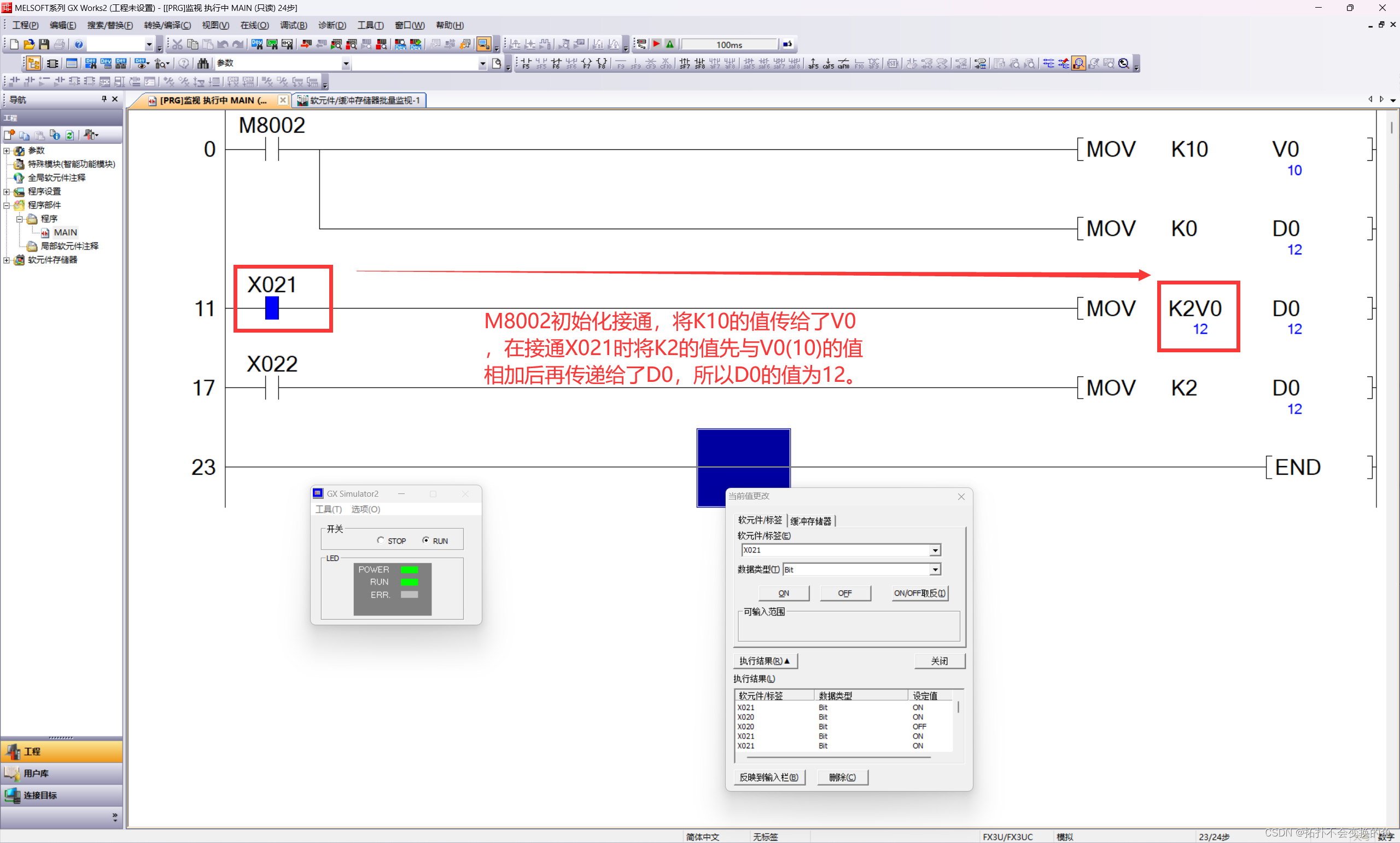The height and width of the screenshot is (843, 1400).
Task: Select the RUN radio button
Action: point(426,540)
